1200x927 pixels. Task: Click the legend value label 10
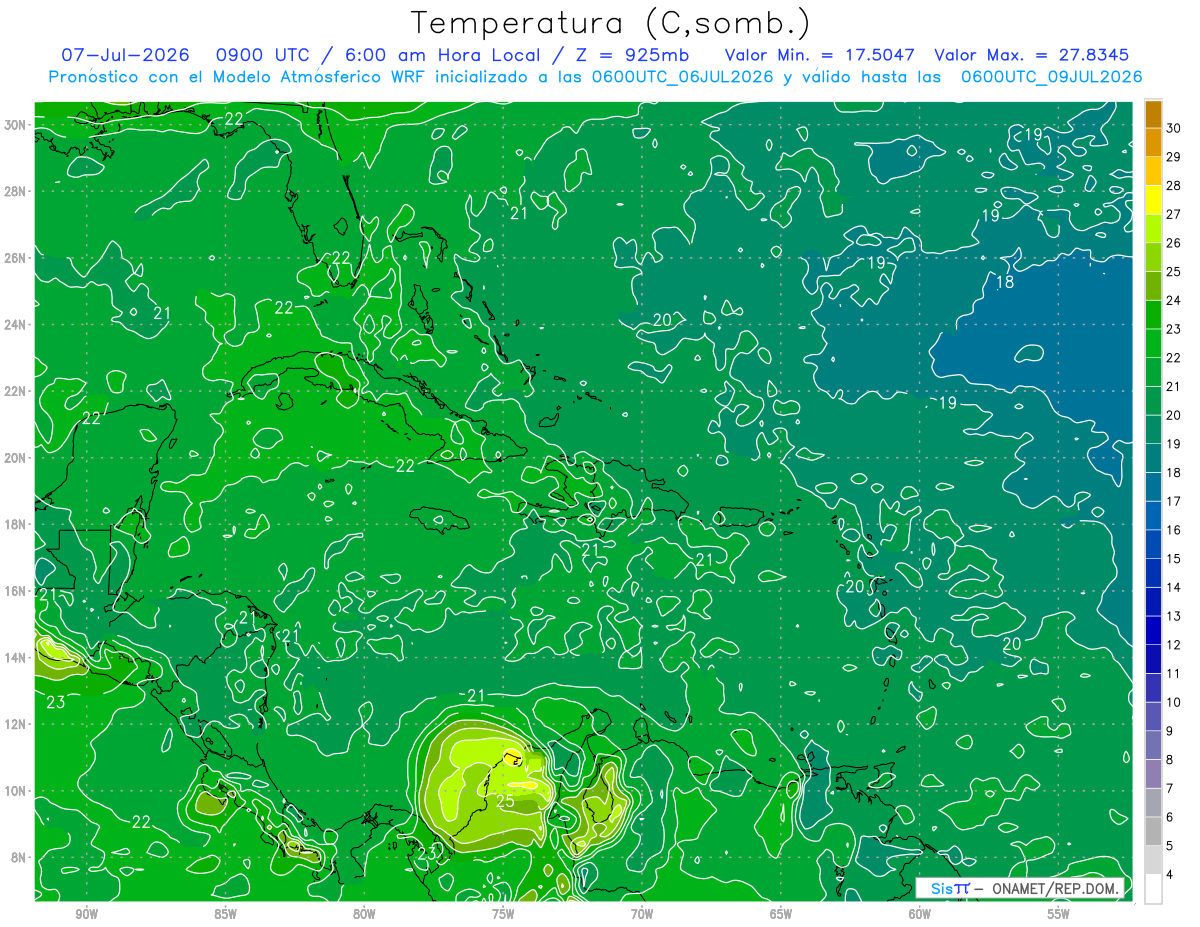tap(1174, 702)
